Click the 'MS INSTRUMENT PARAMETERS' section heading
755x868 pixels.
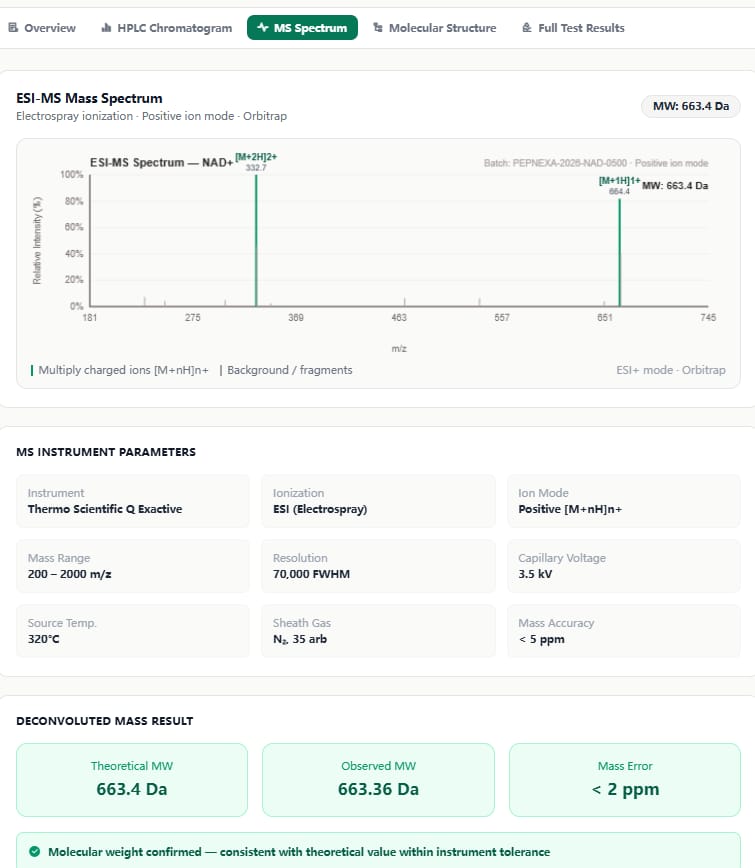(x=106, y=452)
